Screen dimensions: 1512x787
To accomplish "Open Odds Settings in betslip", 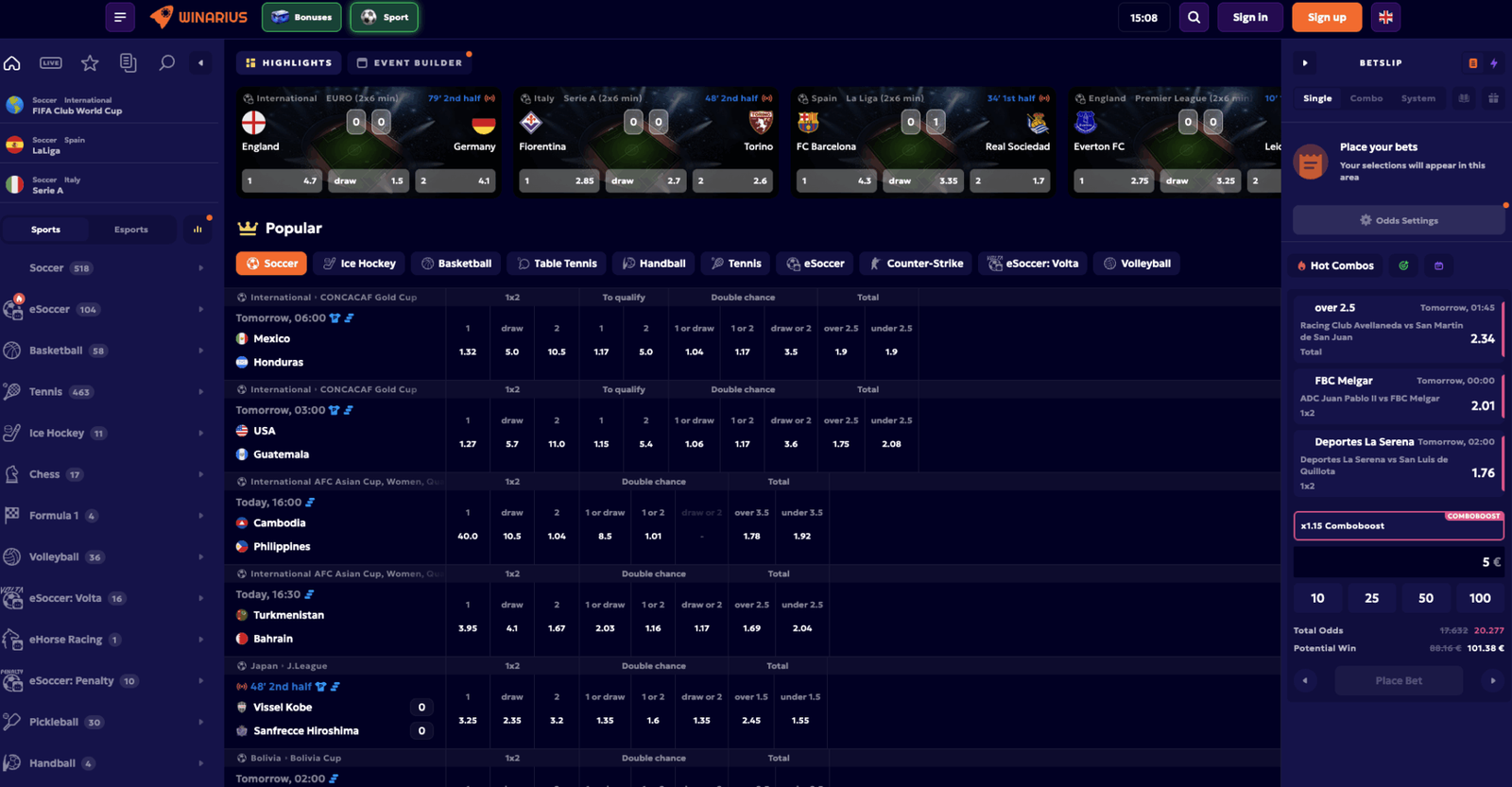I will [x=1398, y=220].
